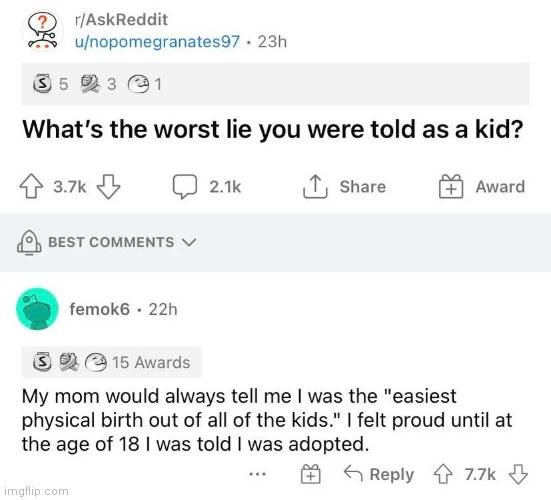Tap the AskReddit subreddit avatar
The image size is (551, 500).
click(43, 31)
